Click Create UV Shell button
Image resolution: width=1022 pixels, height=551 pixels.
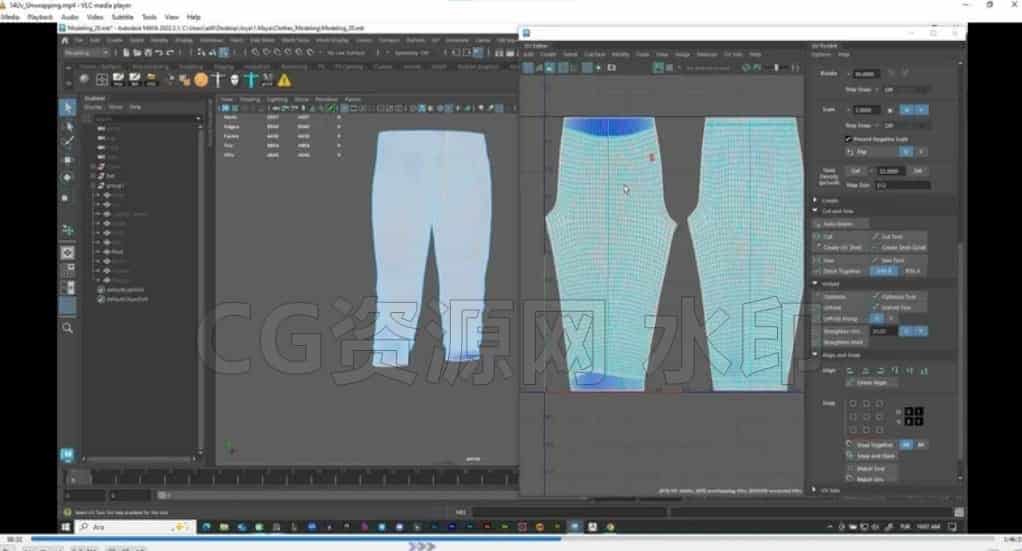pyautogui.click(x=842, y=248)
